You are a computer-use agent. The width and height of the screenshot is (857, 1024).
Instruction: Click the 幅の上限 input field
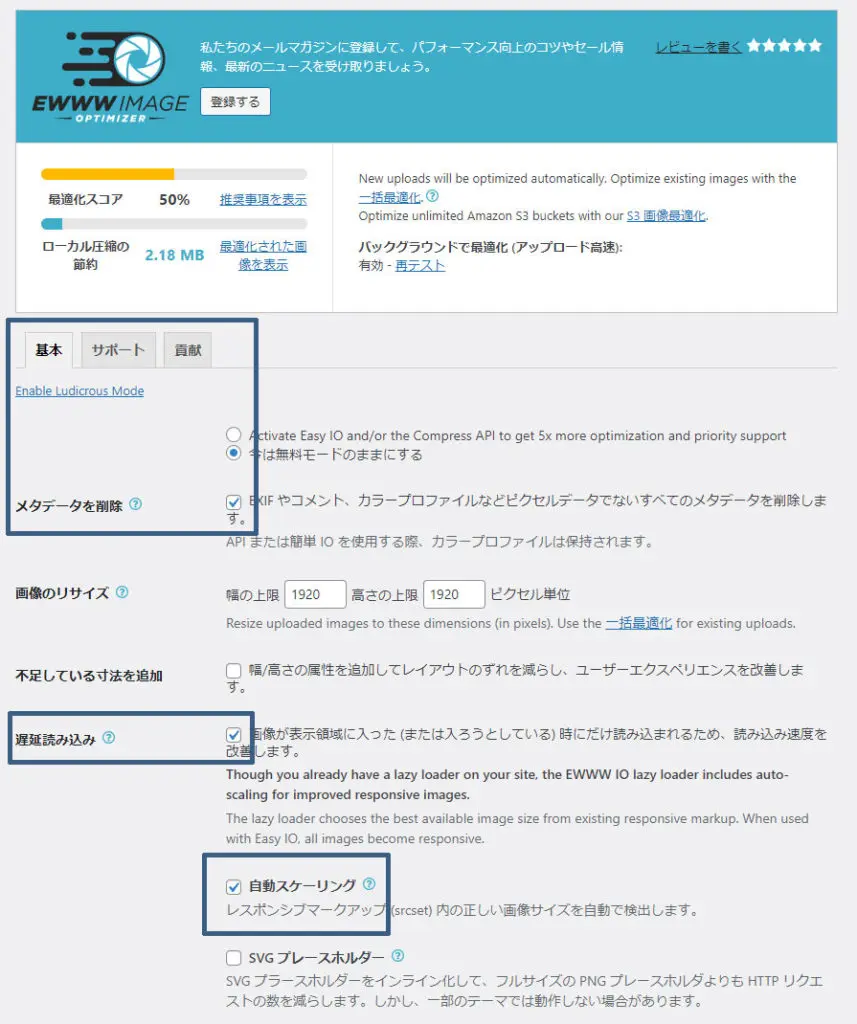click(x=315, y=594)
